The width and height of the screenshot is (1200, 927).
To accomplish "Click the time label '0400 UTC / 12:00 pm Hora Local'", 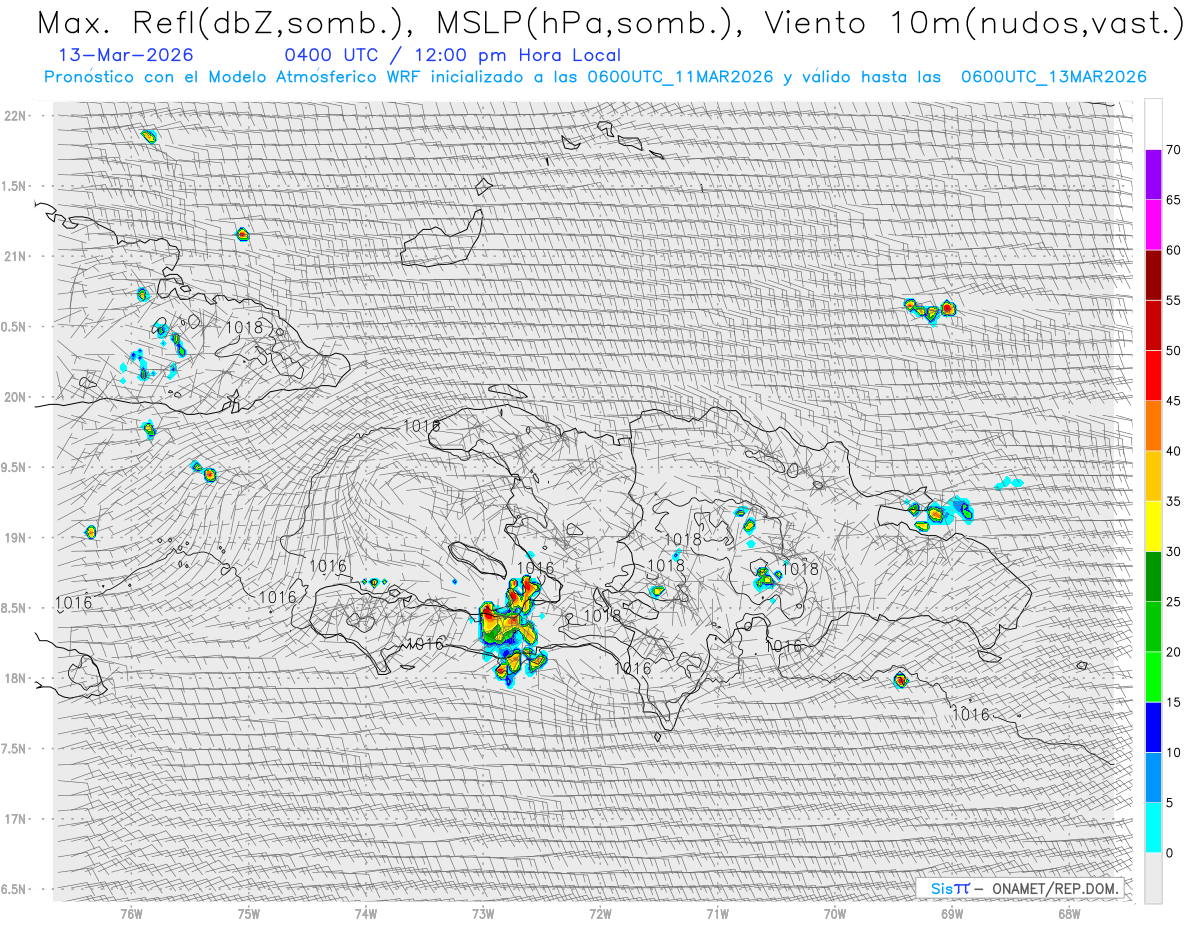I will point(453,55).
